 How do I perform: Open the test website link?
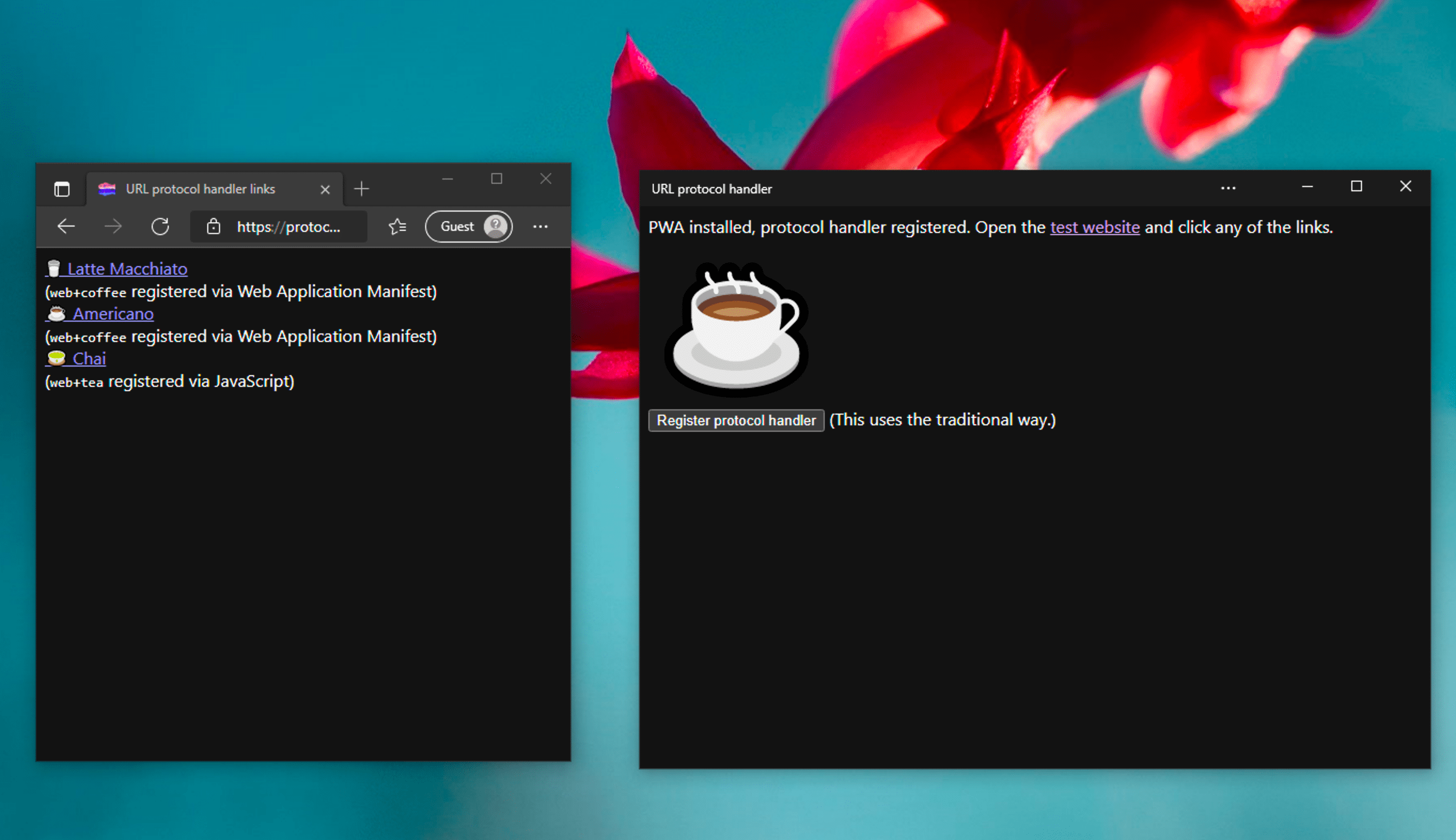pyautogui.click(x=1093, y=228)
